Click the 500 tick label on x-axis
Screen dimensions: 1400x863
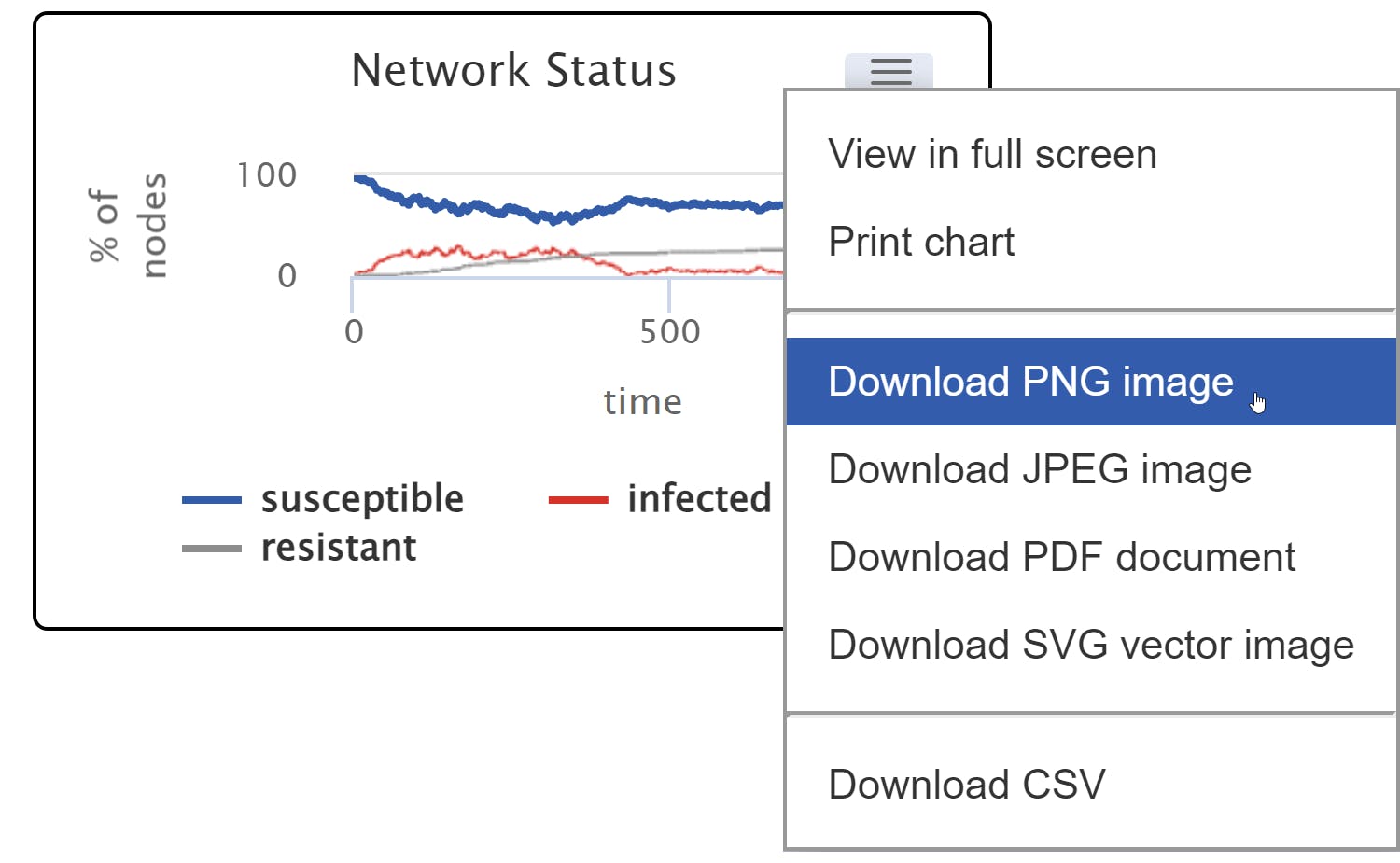[669, 332]
